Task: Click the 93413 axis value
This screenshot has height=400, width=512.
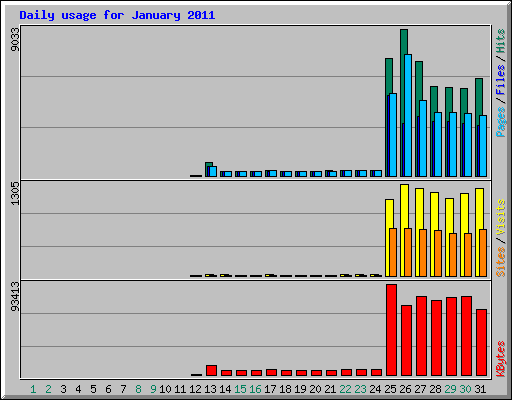Action: coord(15,297)
